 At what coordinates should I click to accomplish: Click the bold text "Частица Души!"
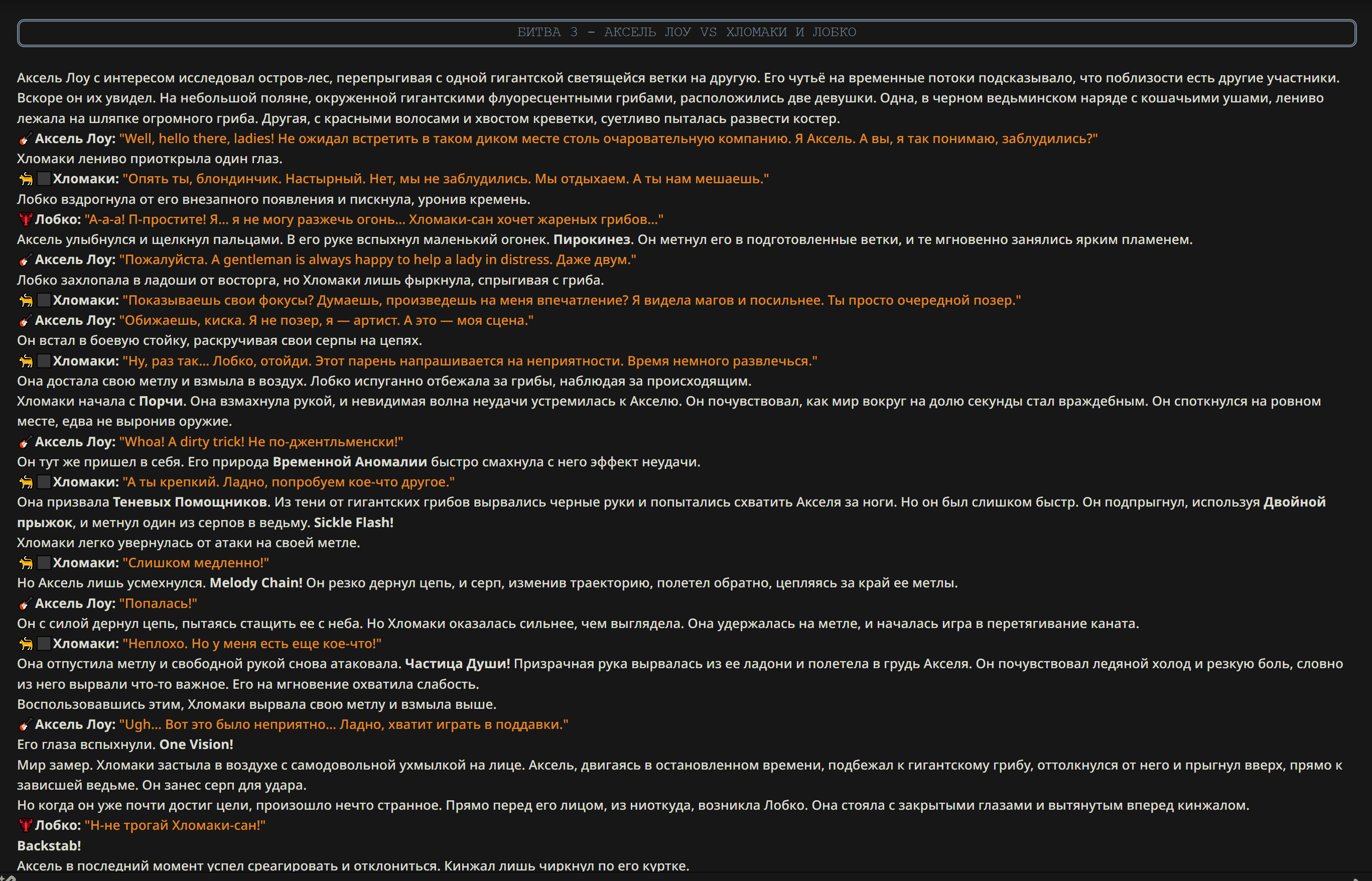[x=458, y=664]
